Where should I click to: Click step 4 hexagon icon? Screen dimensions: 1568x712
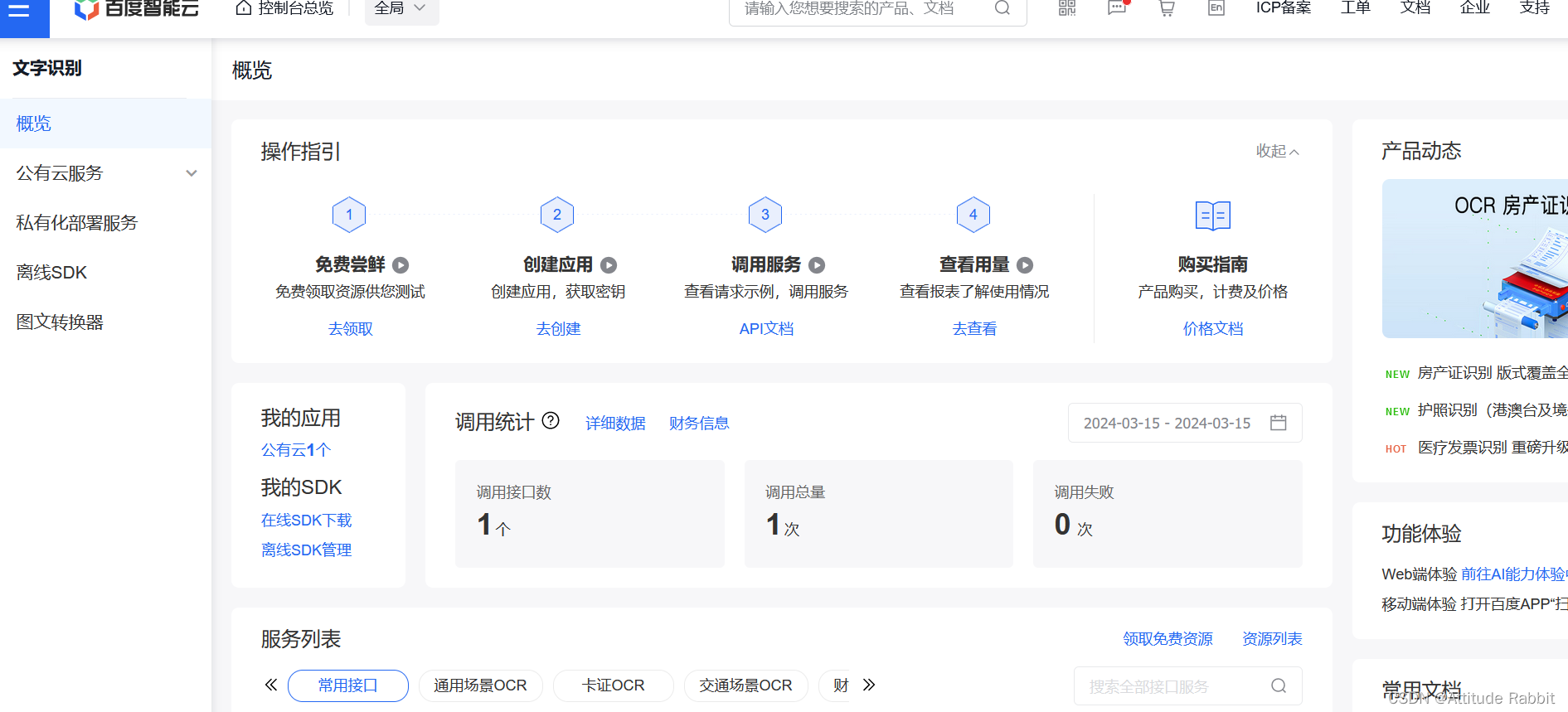(x=973, y=215)
